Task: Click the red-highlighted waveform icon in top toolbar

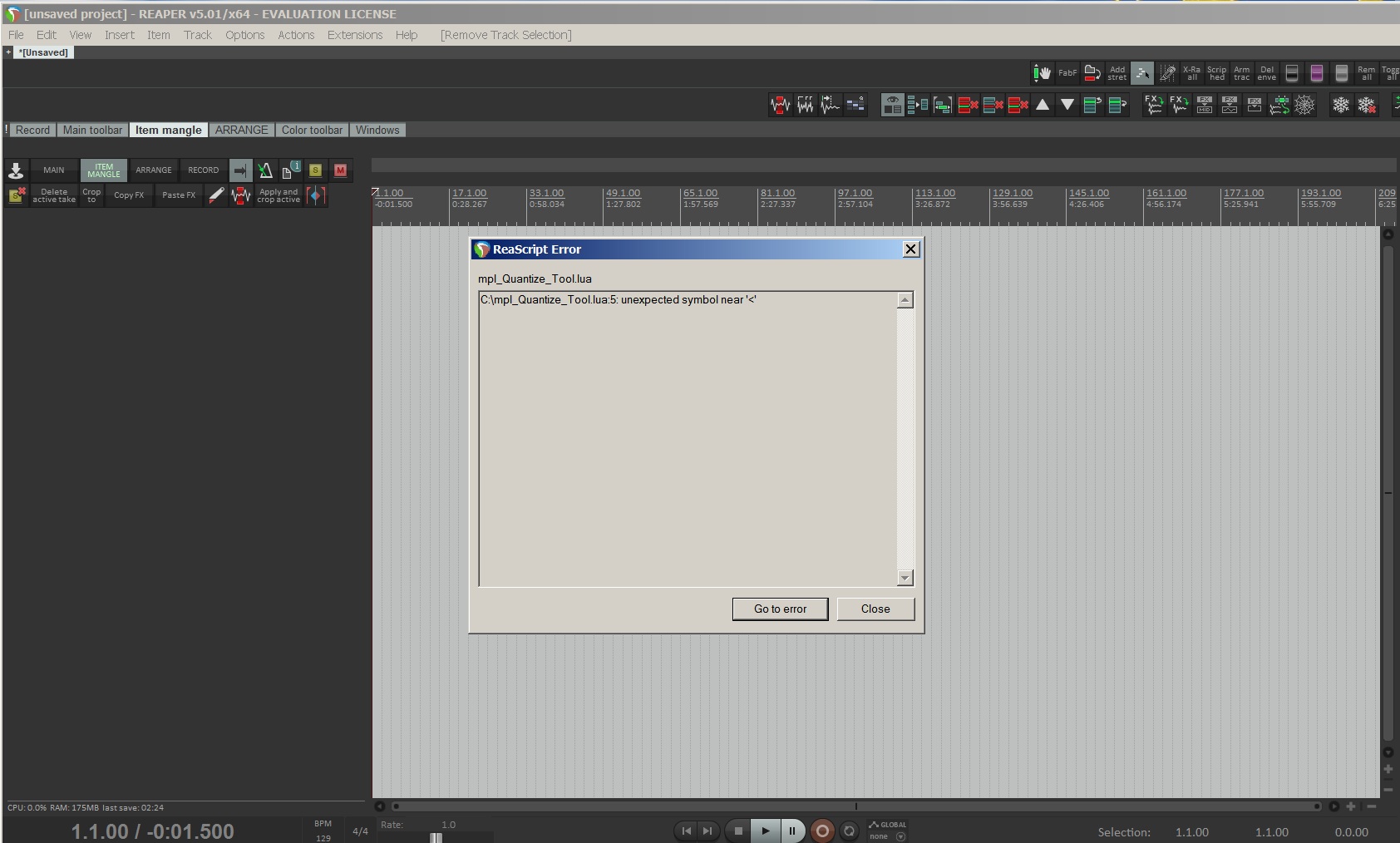Action: [x=780, y=105]
